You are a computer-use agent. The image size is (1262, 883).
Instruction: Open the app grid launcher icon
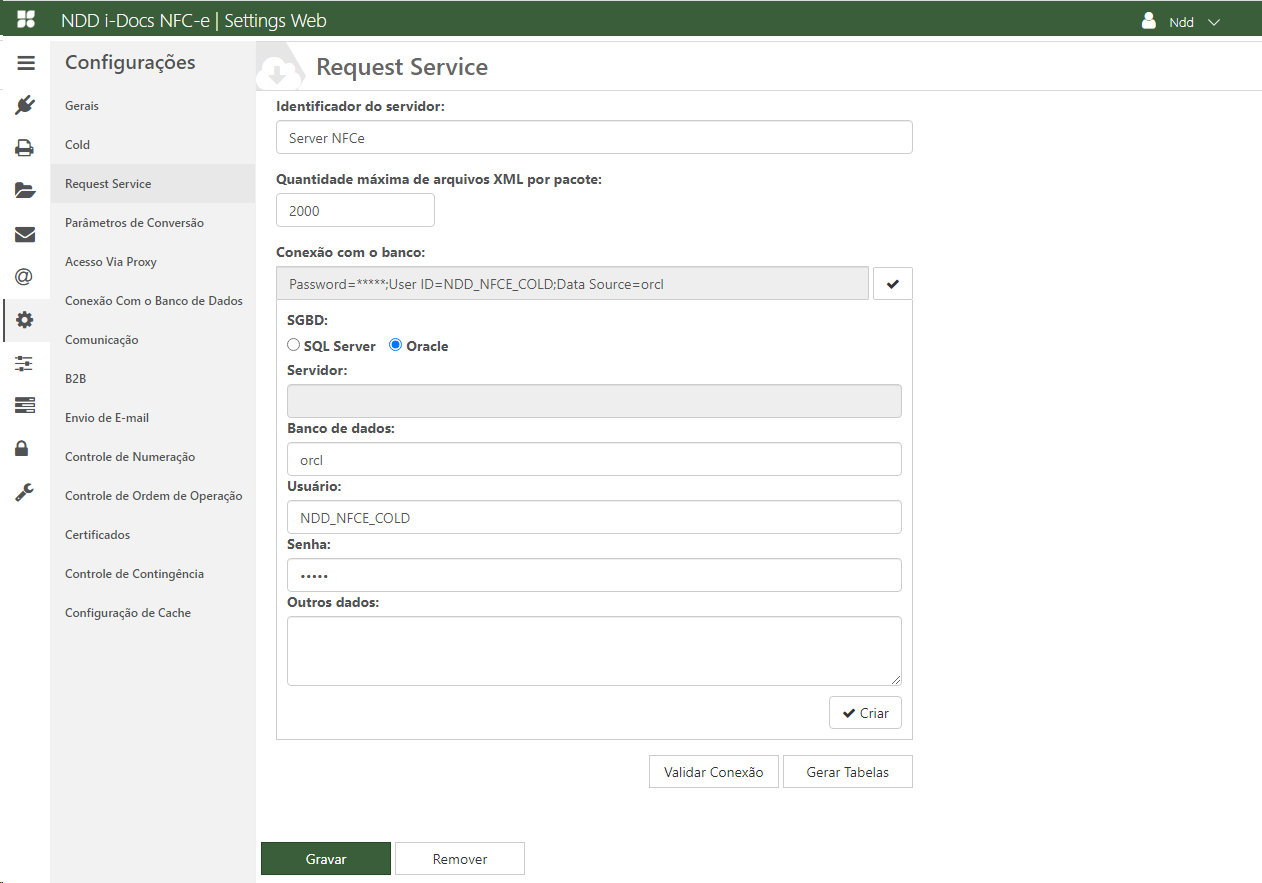point(26,20)
